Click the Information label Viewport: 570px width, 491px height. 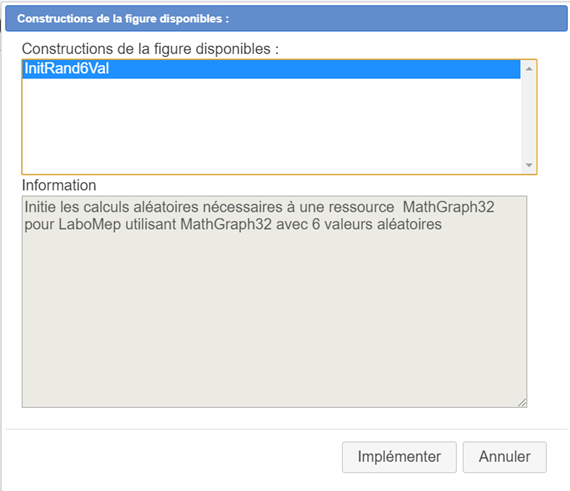[x=59, y=185]
